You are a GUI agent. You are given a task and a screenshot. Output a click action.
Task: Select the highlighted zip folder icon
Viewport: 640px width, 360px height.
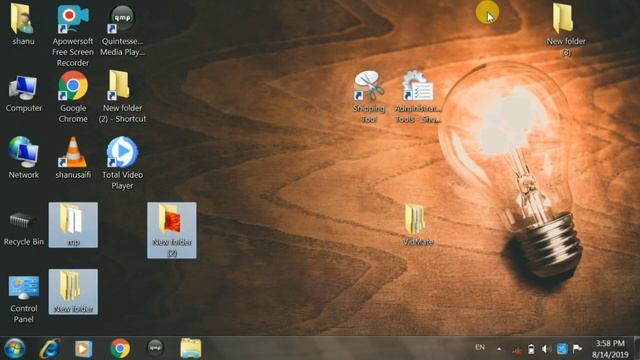(73, 225)
